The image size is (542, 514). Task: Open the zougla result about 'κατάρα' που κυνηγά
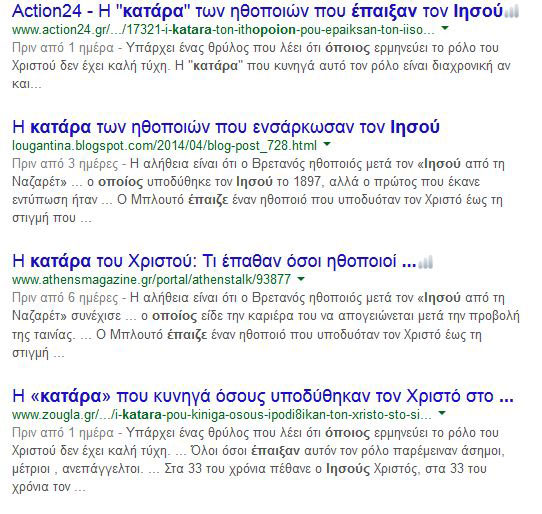point(263,396)
